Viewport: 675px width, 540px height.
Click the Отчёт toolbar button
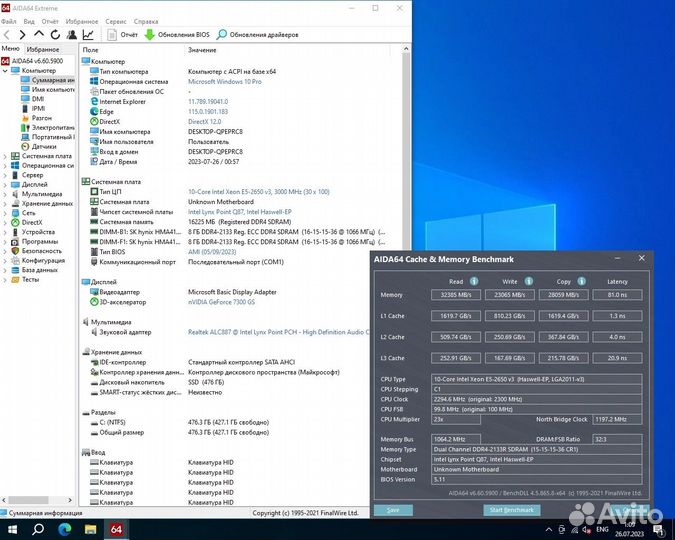pyautogui.click(x=123, y=35)
